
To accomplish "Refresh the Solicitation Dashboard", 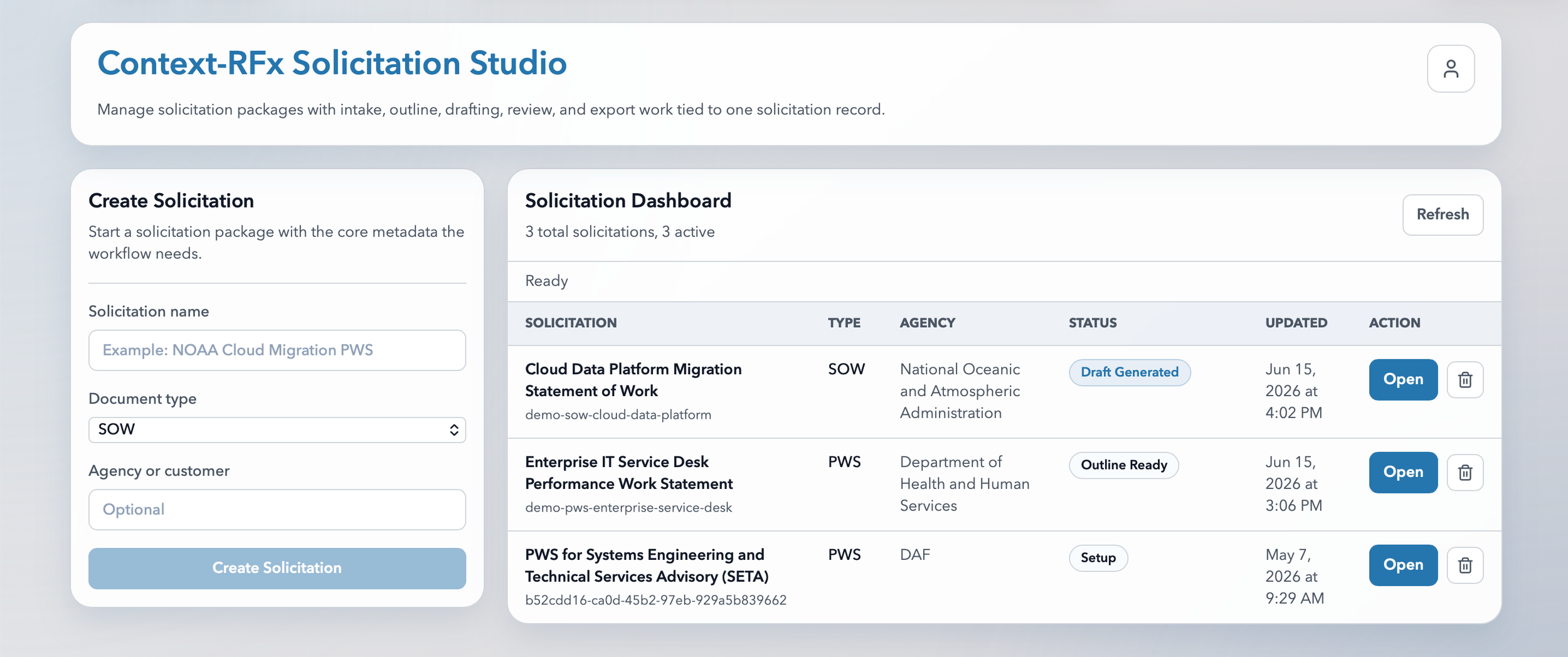I will pos(1442,214).
